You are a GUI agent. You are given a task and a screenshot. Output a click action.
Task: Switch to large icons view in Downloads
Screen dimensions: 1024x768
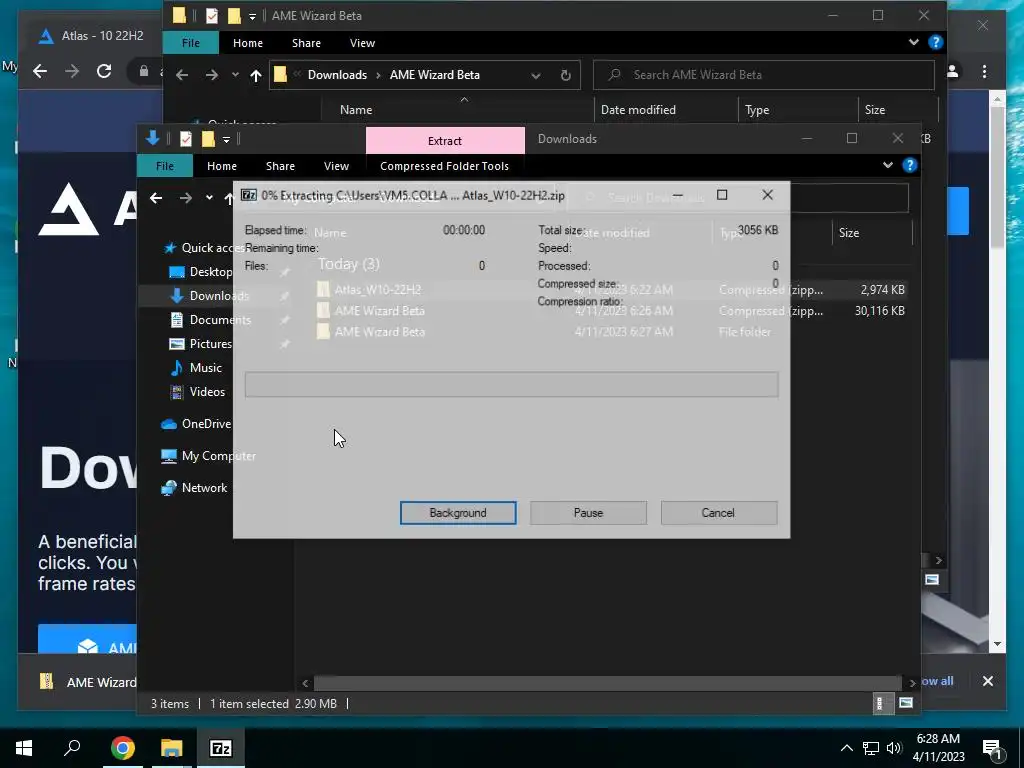pyautogui.click(x=906, y=703)
